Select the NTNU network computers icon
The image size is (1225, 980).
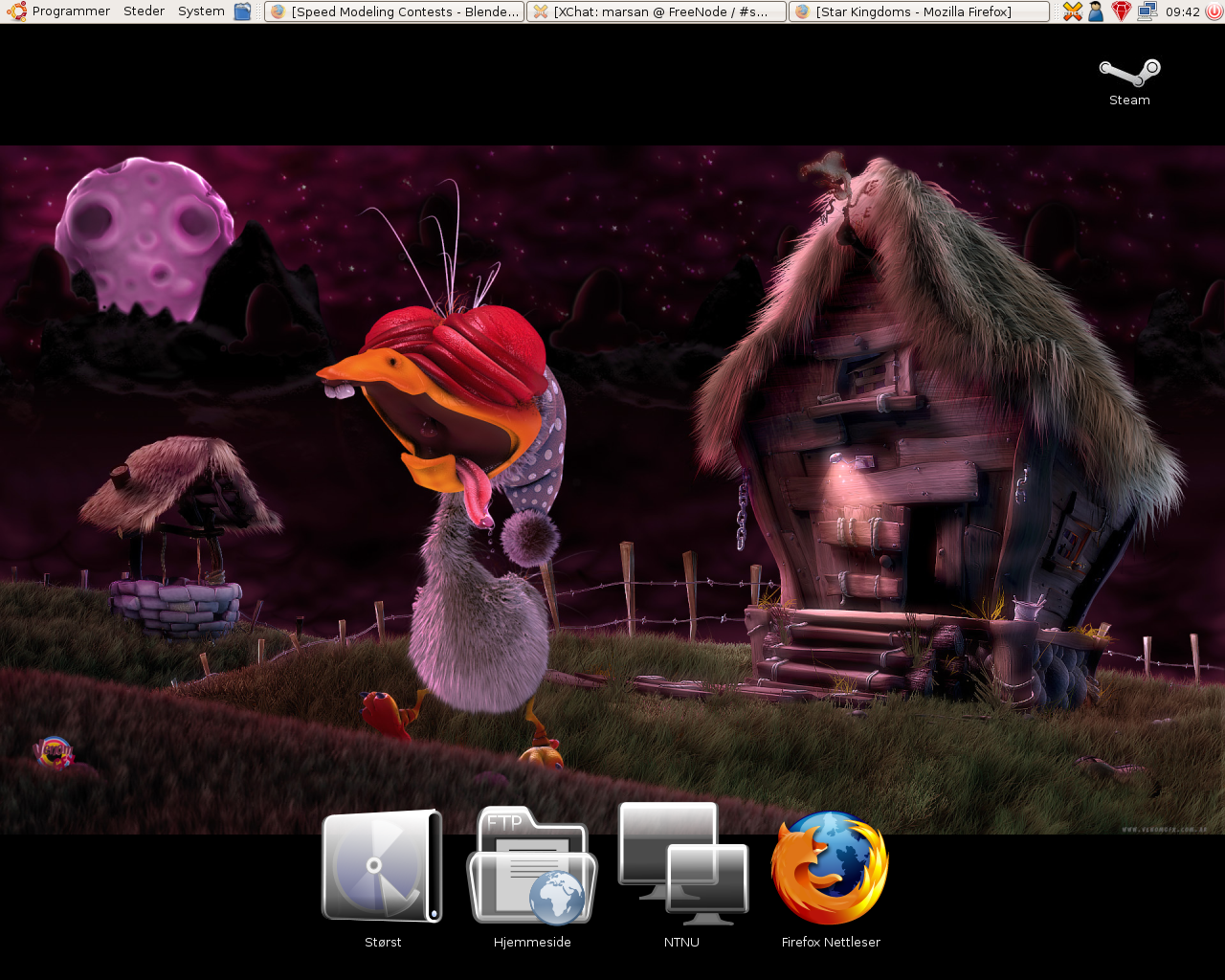pos(682,864)
